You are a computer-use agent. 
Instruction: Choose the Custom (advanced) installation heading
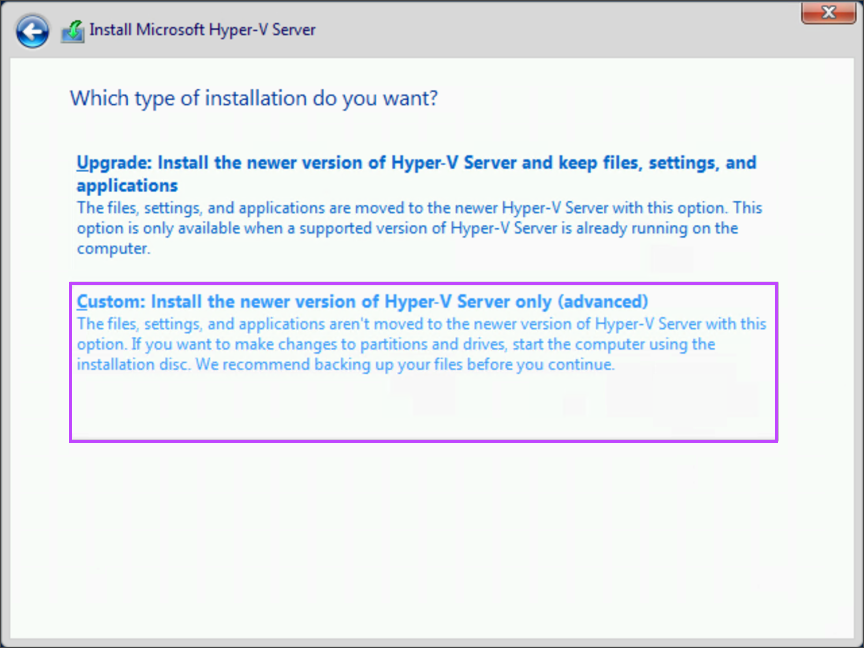pyautogui.click(x=363, y=301)
